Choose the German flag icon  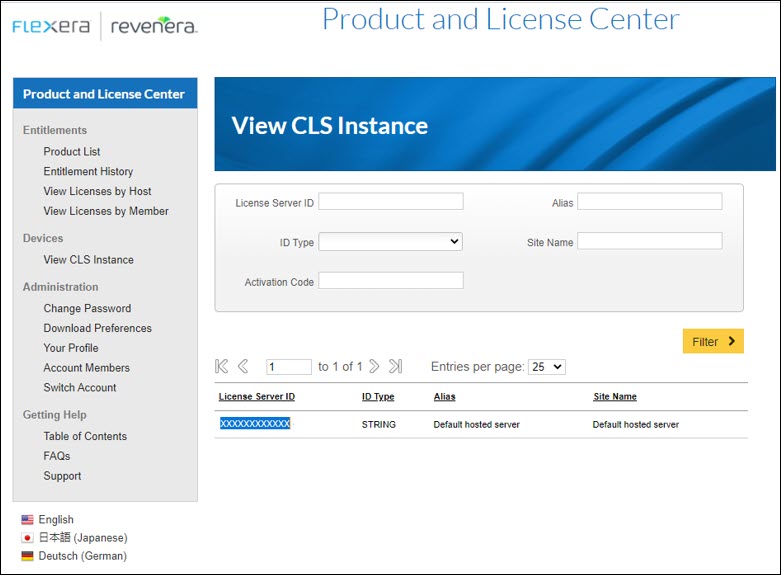[x=27, y=556]
